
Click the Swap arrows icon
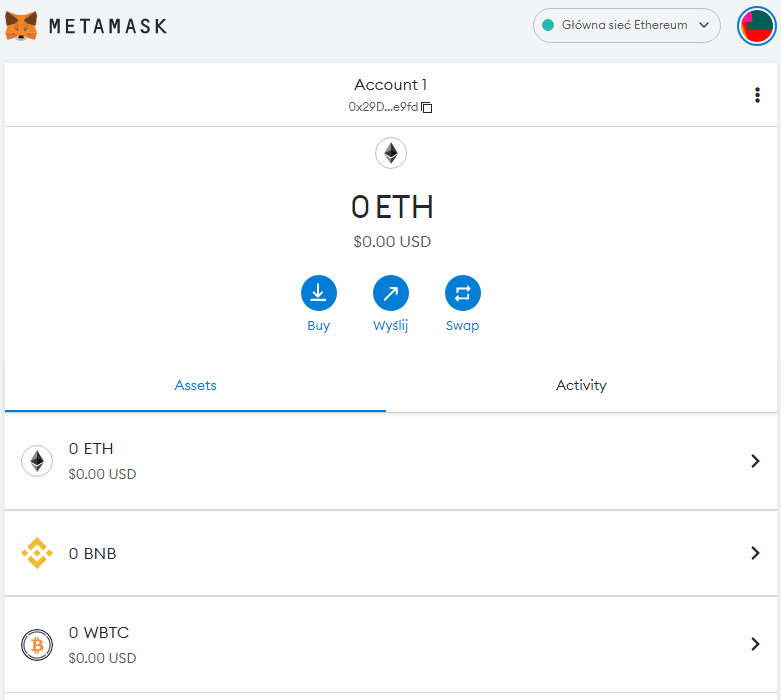point(462,293)
